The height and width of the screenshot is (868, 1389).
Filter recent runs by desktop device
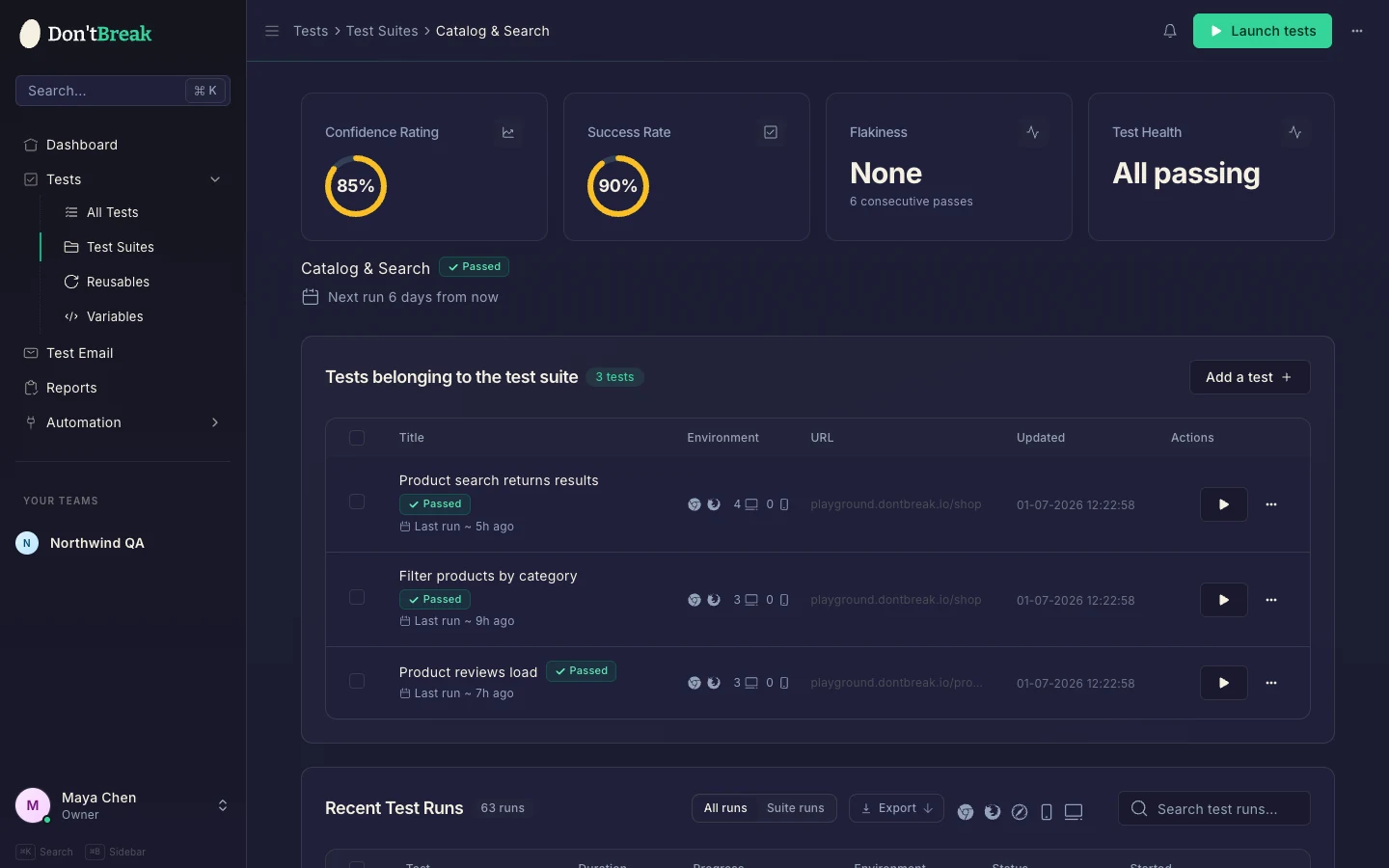pos(1074,812)
